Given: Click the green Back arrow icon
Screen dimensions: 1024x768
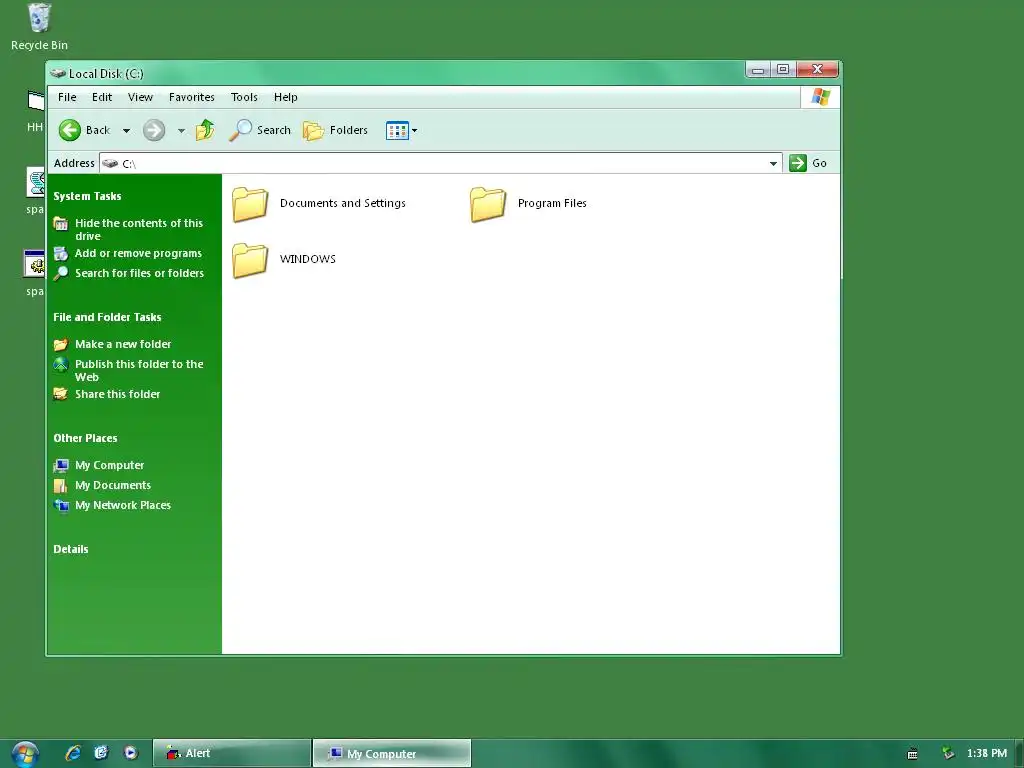Looking at the screenshot, I should click(x=70, y=130).
